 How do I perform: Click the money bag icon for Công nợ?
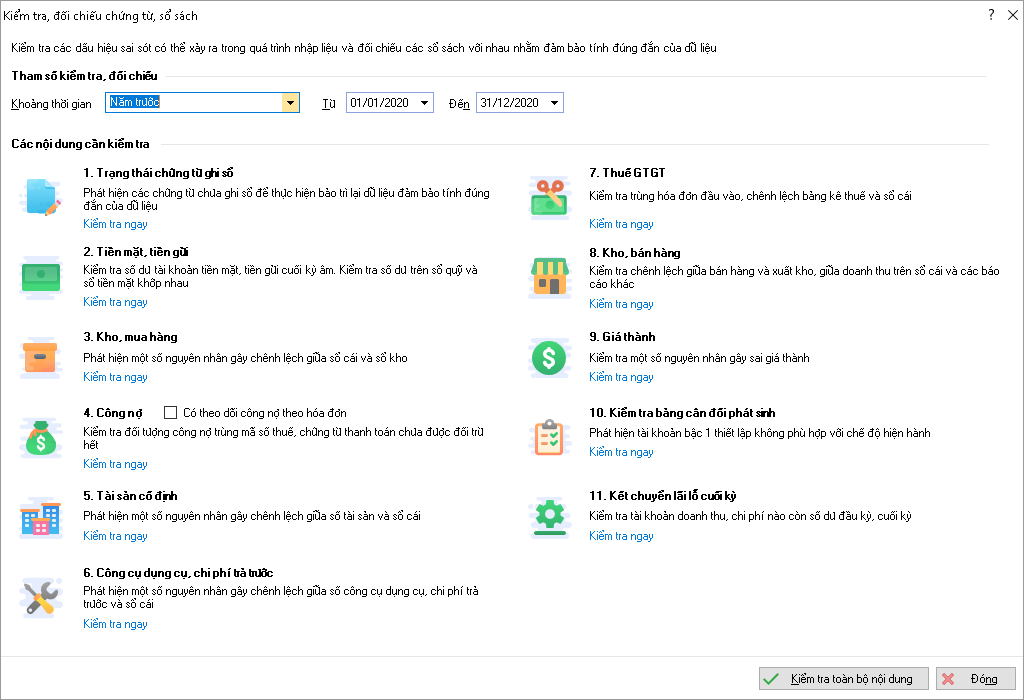(x=41, y=438)
